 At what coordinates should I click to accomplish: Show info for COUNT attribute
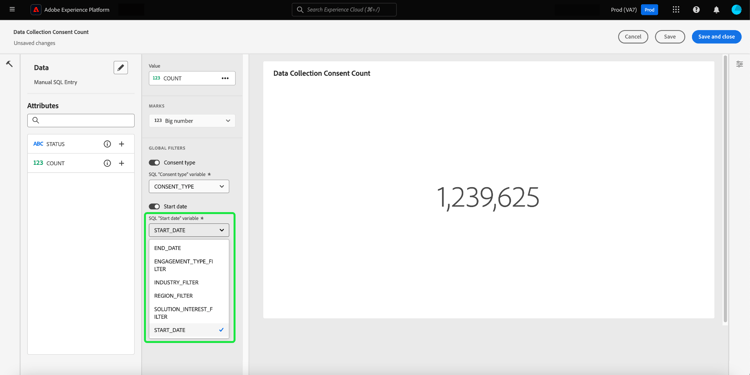tap(107, 163)
